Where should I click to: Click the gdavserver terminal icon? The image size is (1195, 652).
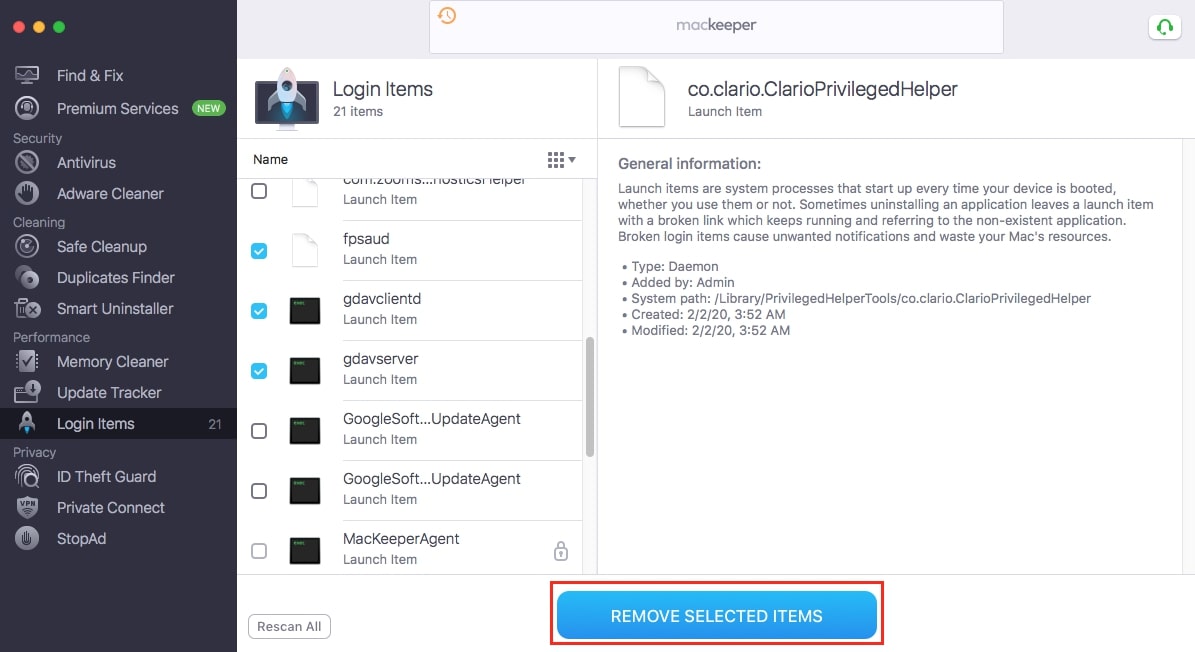point(305,371)
